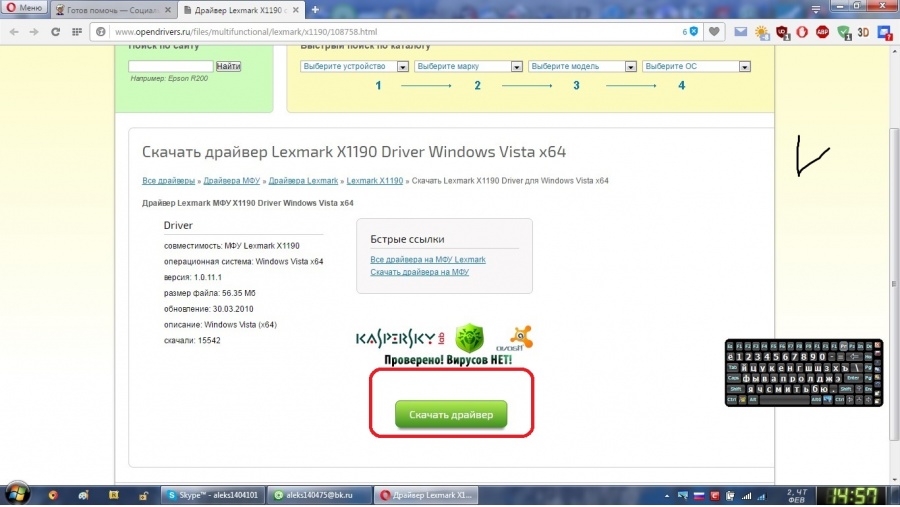The image size is (900, 507).
Task: Click the white signal bars tray icon
Action: [x=746, y=496]
